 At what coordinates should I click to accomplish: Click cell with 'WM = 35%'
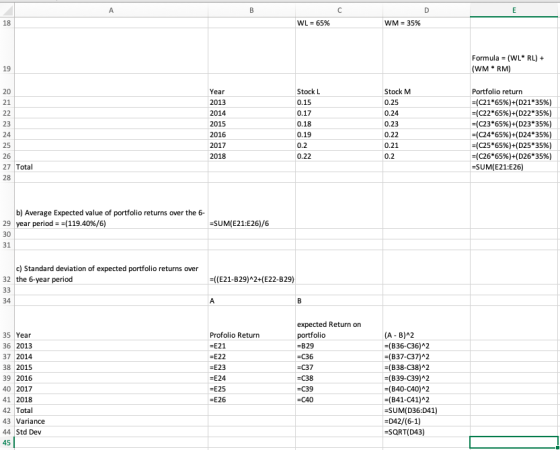pyautogui.click(x=426, y=23)
